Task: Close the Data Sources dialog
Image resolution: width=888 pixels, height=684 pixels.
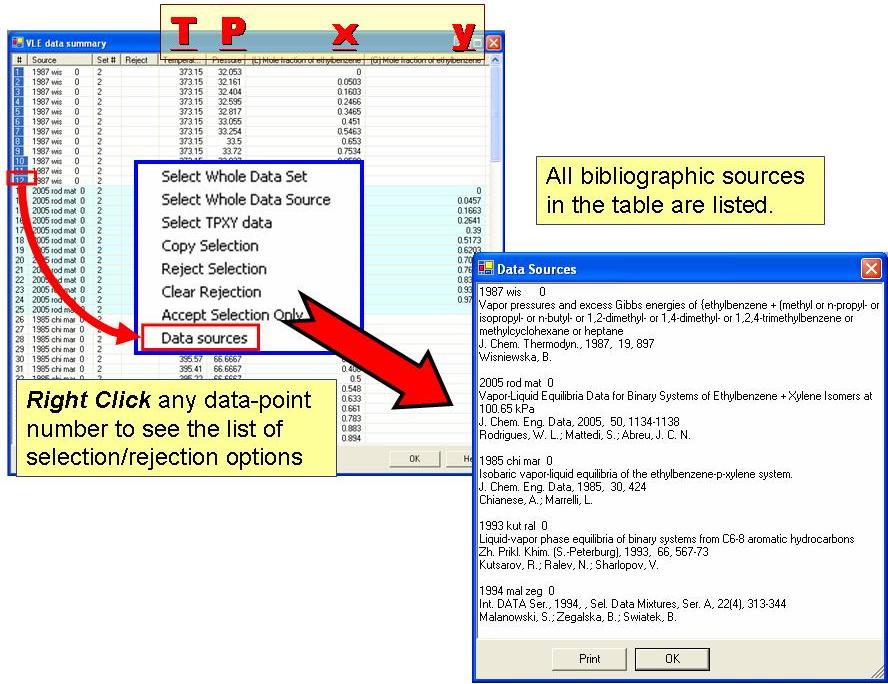Action: pyautogui.click(x=871, y=268)
